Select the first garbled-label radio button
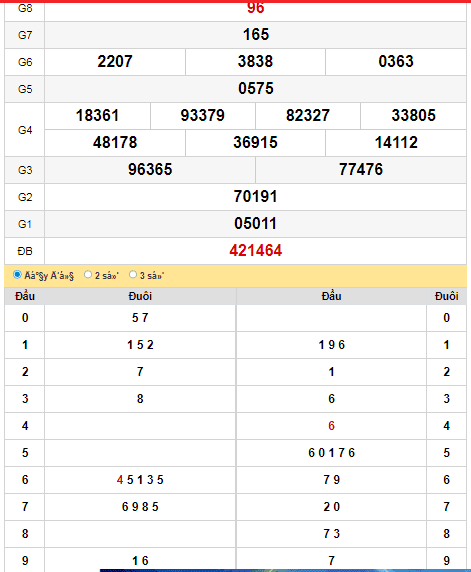The image size is (471, 572). (17, 274)
